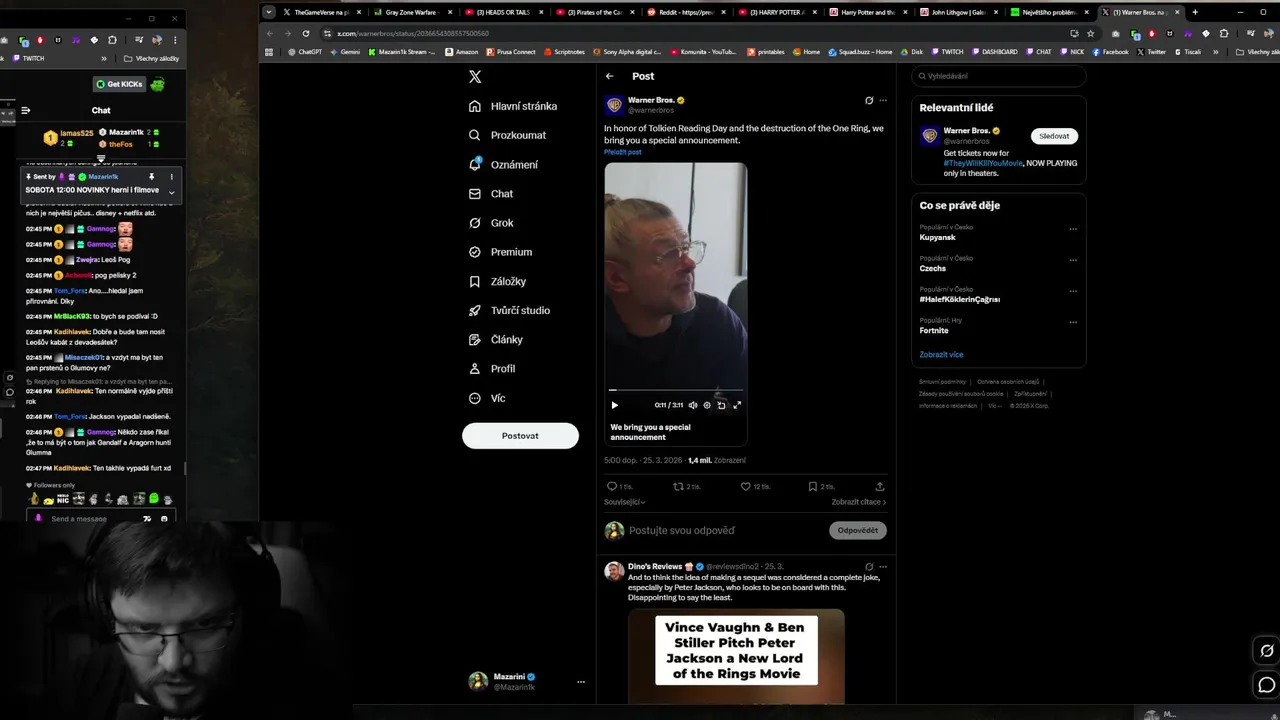Unpin message with the pin icon
Screen dimensions: 1280x720
152,177
